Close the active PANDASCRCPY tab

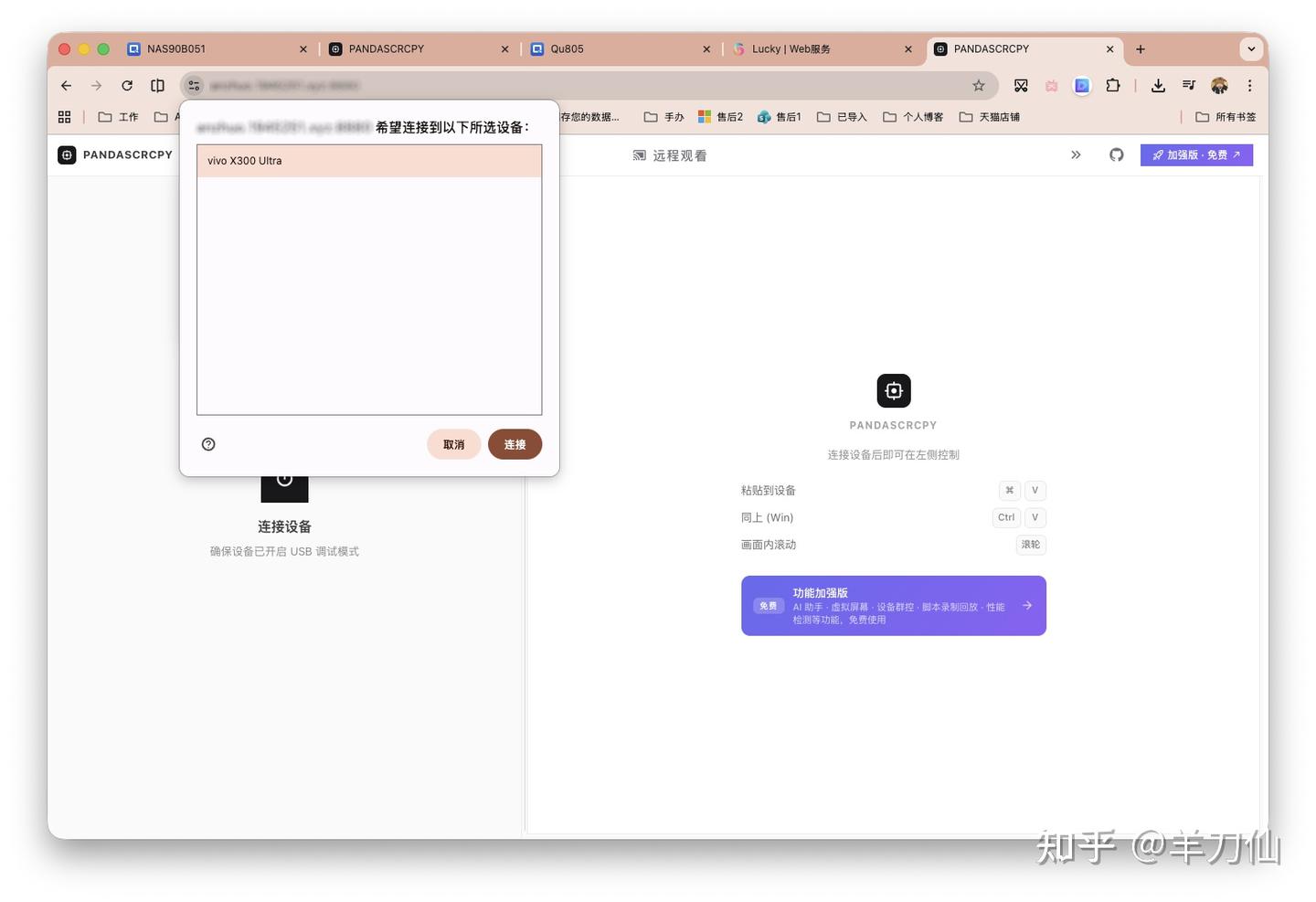coord(1110,49)
